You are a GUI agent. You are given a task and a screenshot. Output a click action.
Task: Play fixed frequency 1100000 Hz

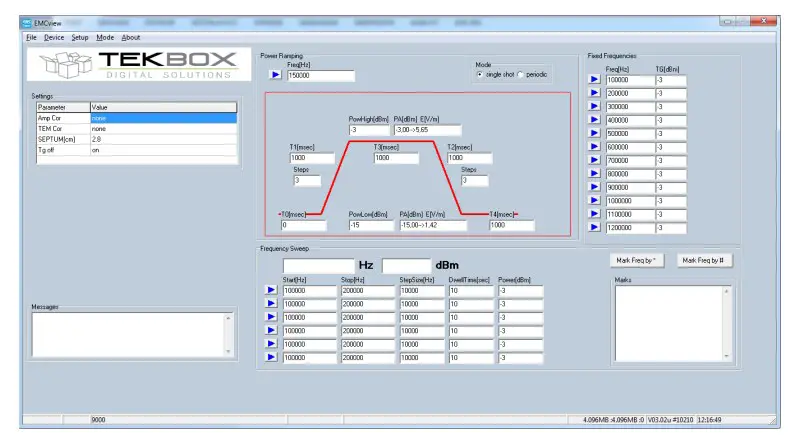coord(594,214)
